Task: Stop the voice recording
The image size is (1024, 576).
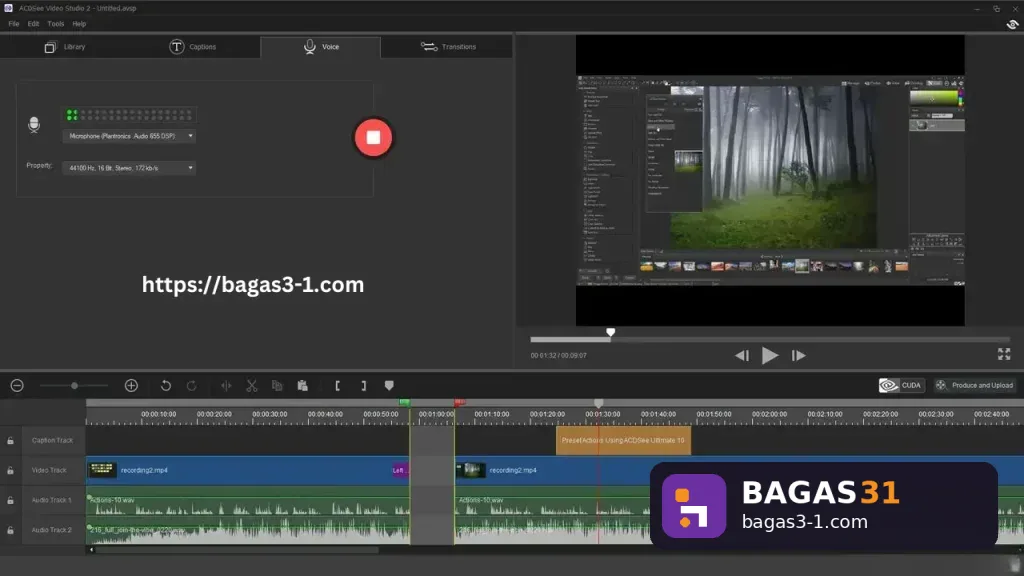Action: [x=373, y=137]
